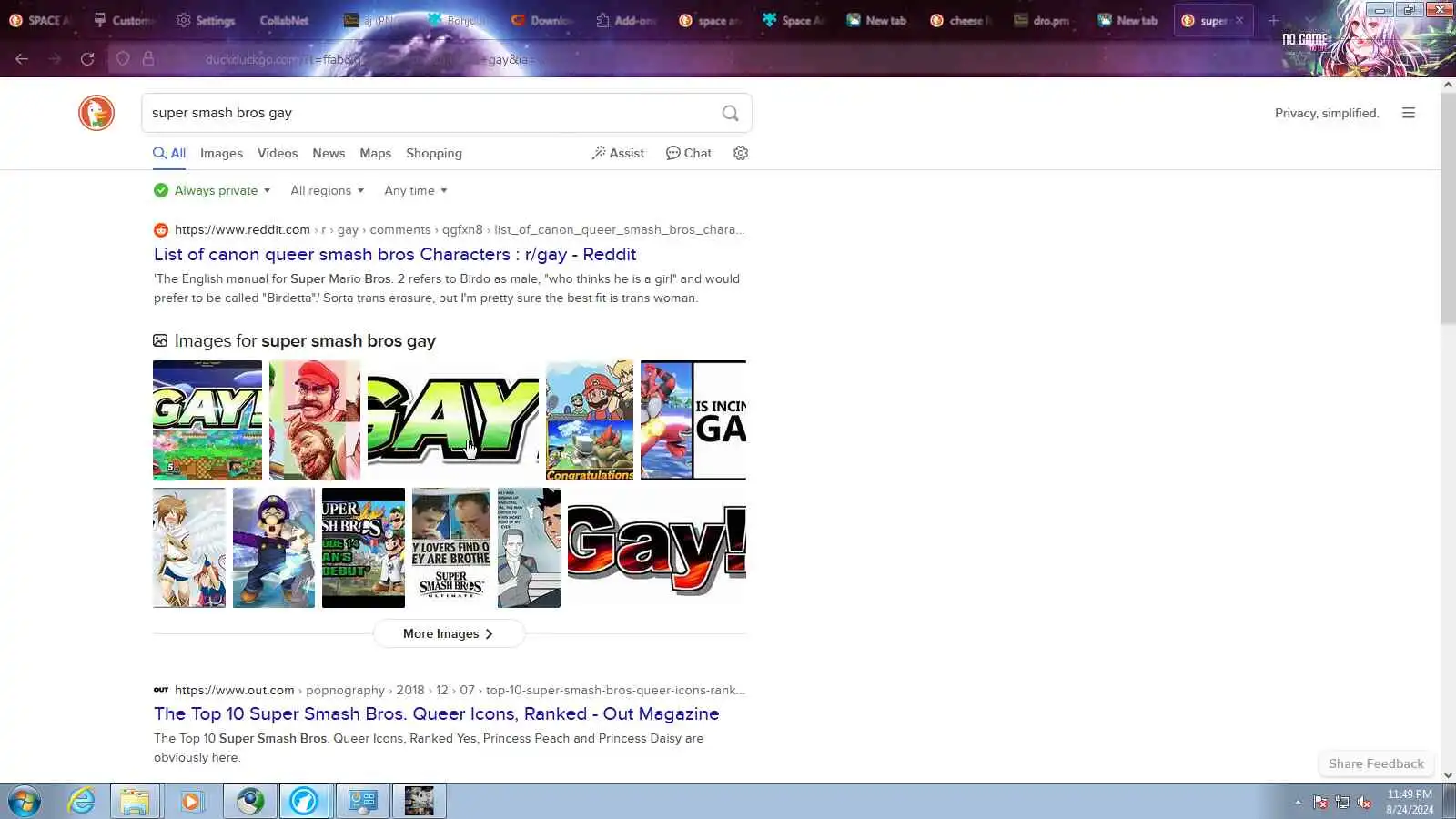Open the Reddit canon queer smash characters result

tap(395, 254)
